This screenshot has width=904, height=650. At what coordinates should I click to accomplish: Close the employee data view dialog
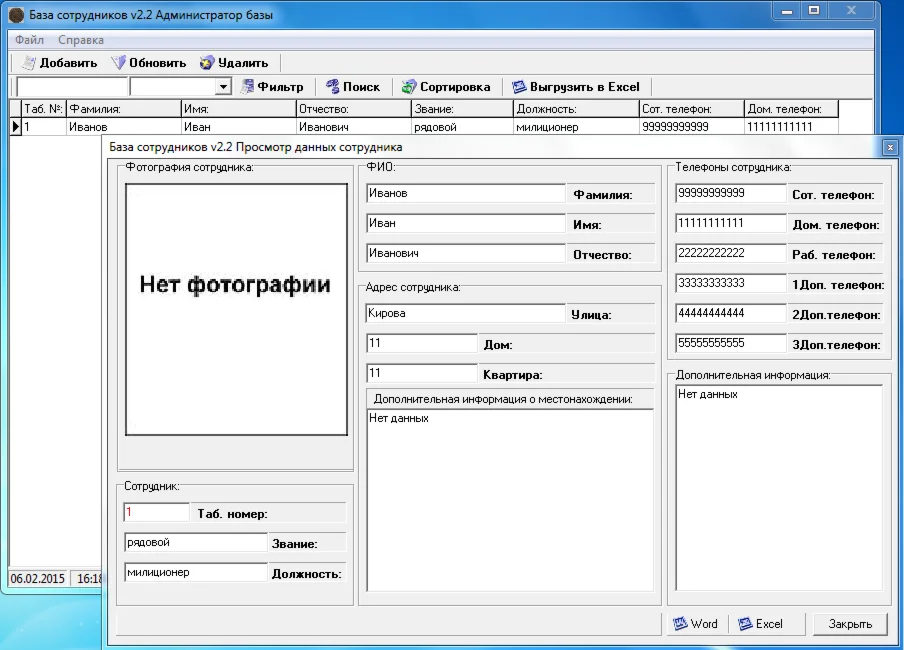(849, 623)
